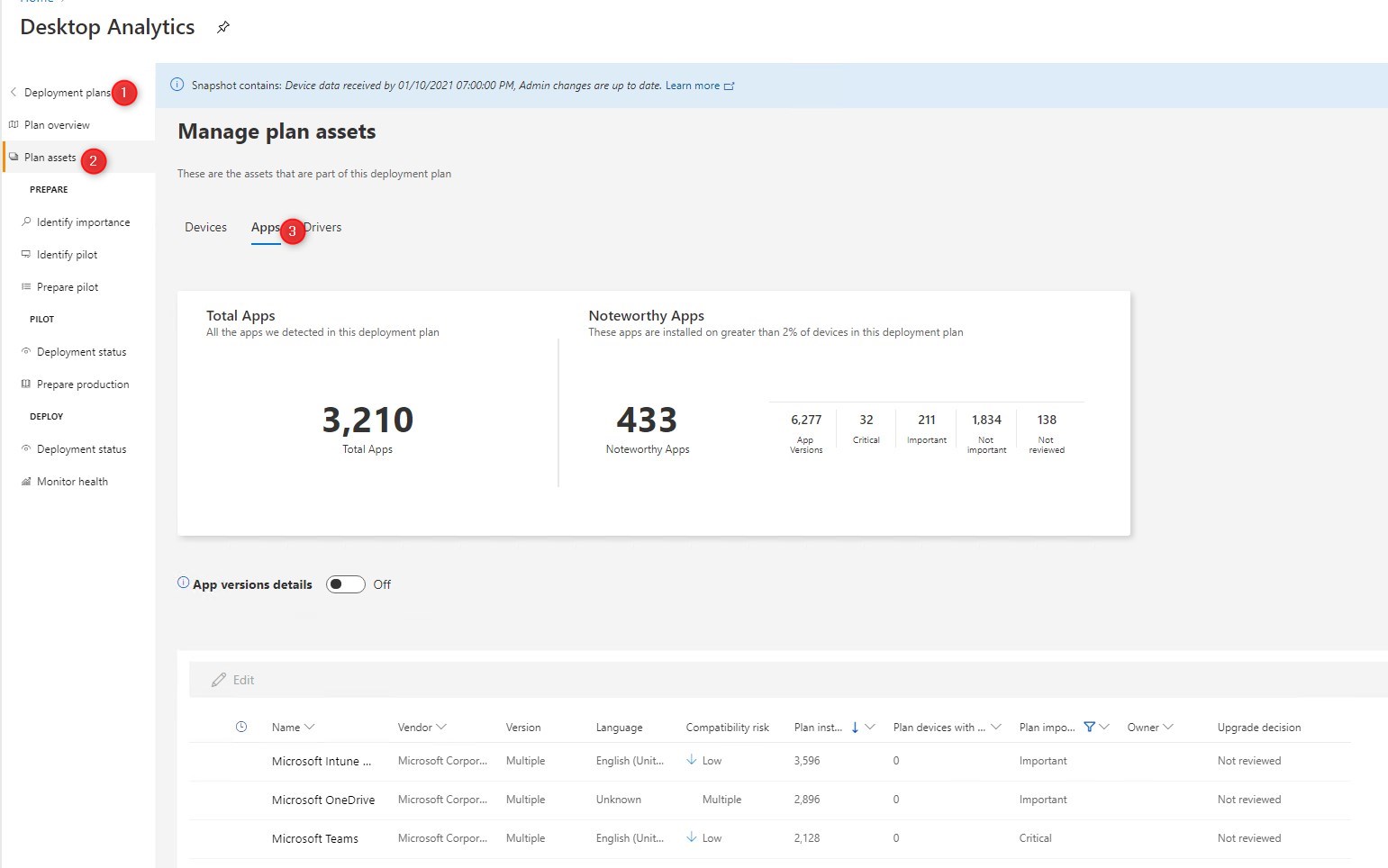Image resolution: width=1388 pixels, height=868 pixels.
Task: Click the Plan assets icon
Action: point(14,157)
